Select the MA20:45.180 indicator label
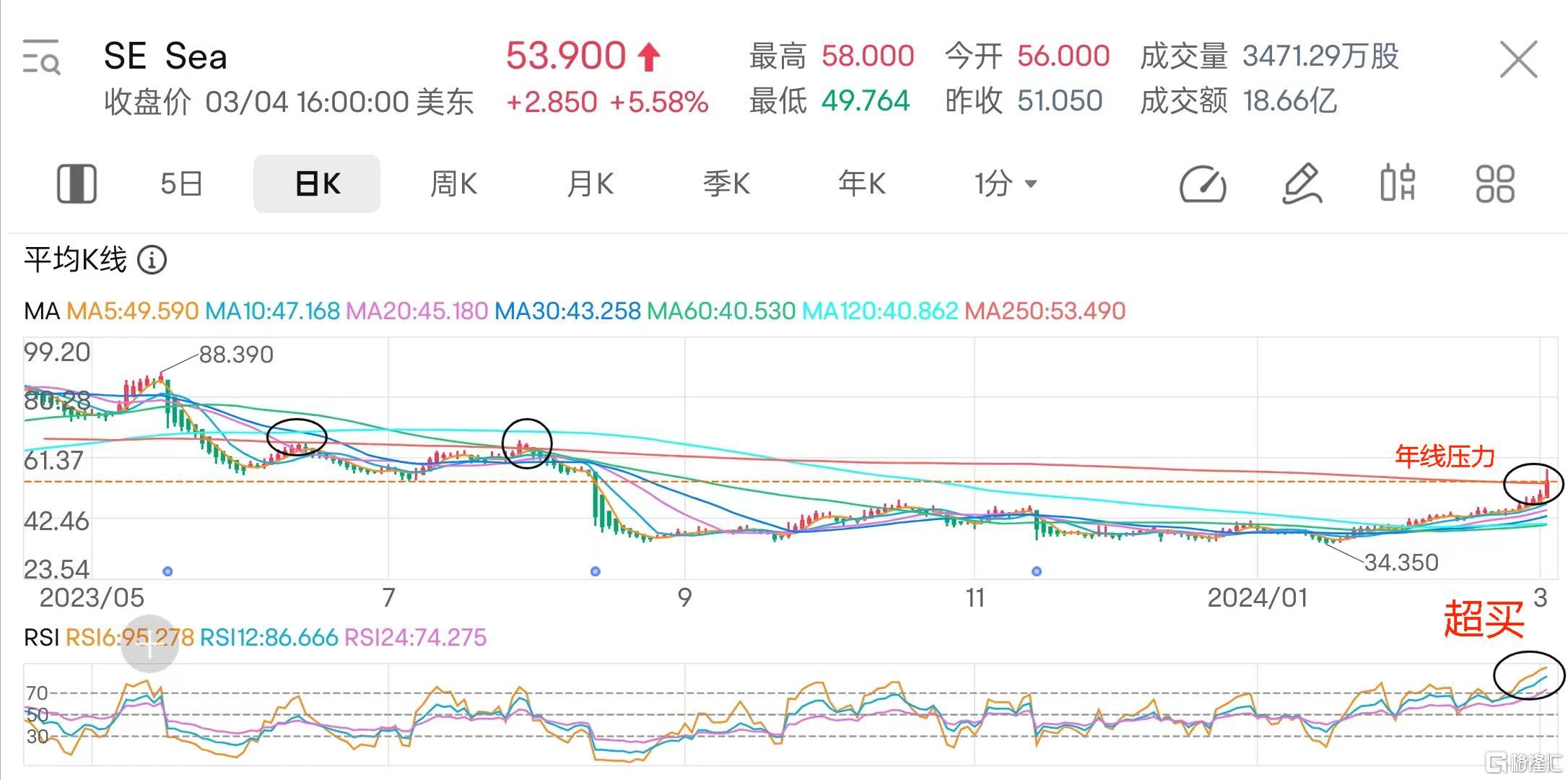The image size is (1568, 780). click(x=417, y=311)
